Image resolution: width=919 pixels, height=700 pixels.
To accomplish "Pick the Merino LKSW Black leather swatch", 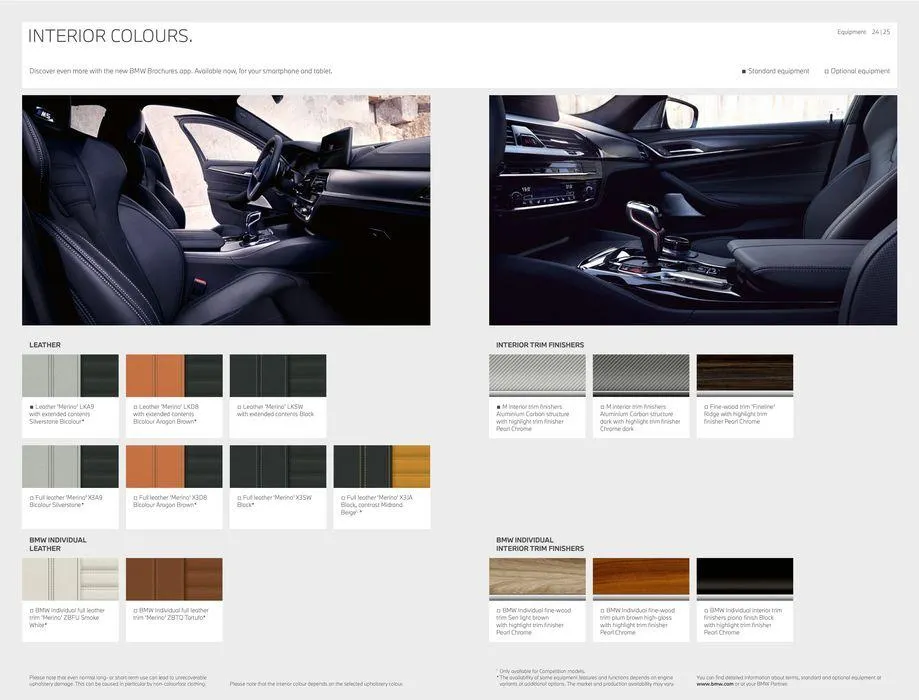I will pyautogui.click(x=278, y=376).
